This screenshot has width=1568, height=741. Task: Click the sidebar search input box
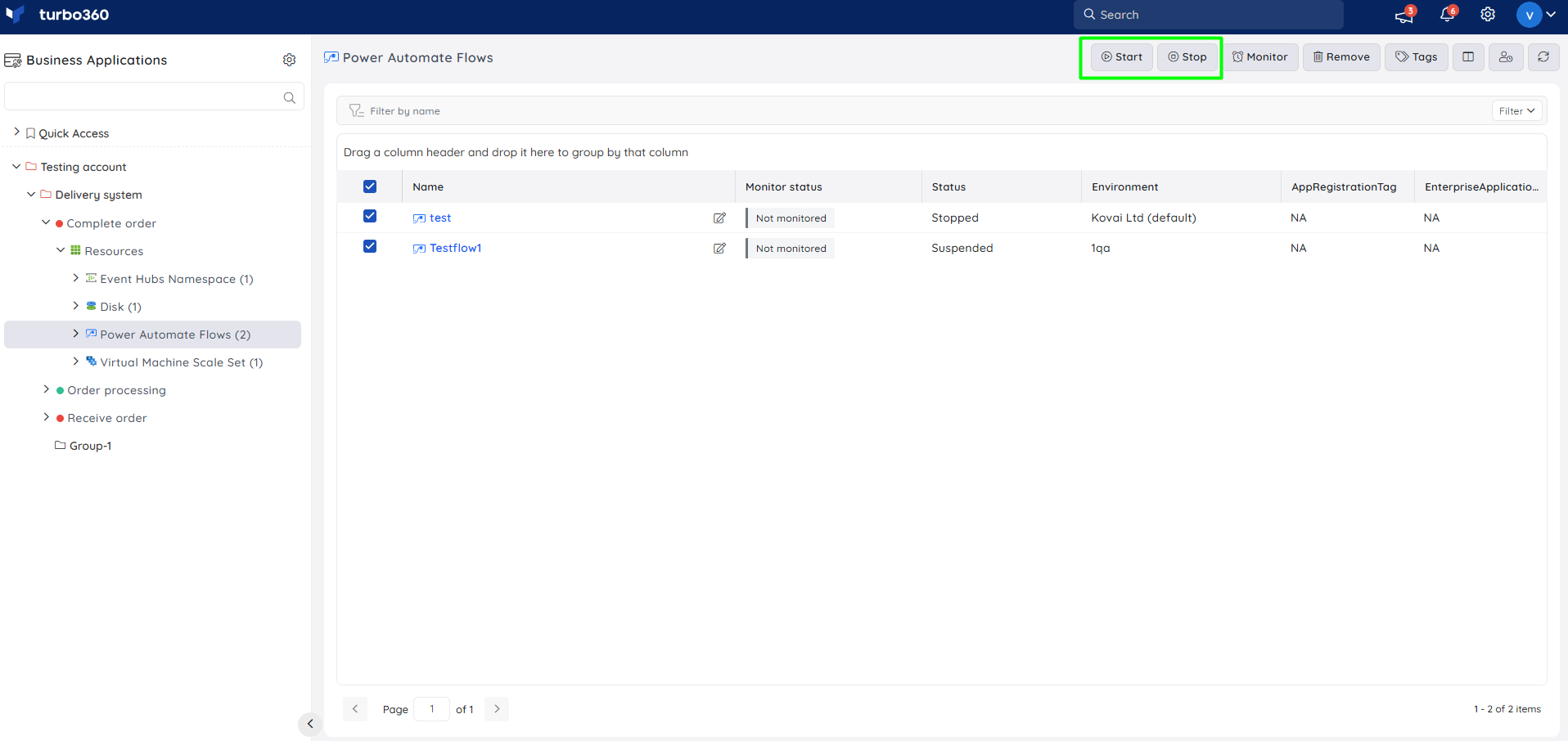tap(154, 97)
